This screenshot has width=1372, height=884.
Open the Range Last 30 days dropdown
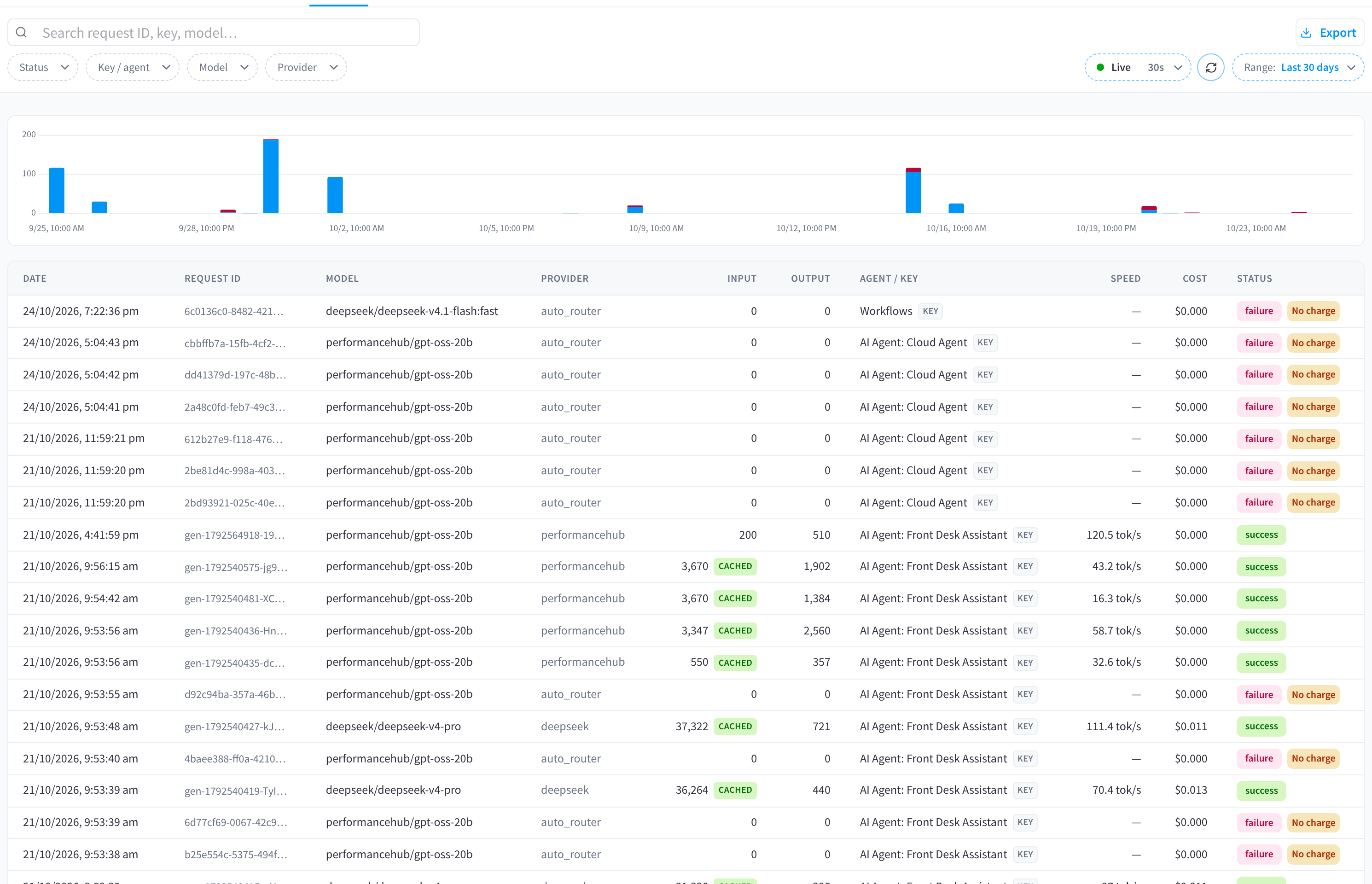pyautogui.click(x=1297, y=67)
